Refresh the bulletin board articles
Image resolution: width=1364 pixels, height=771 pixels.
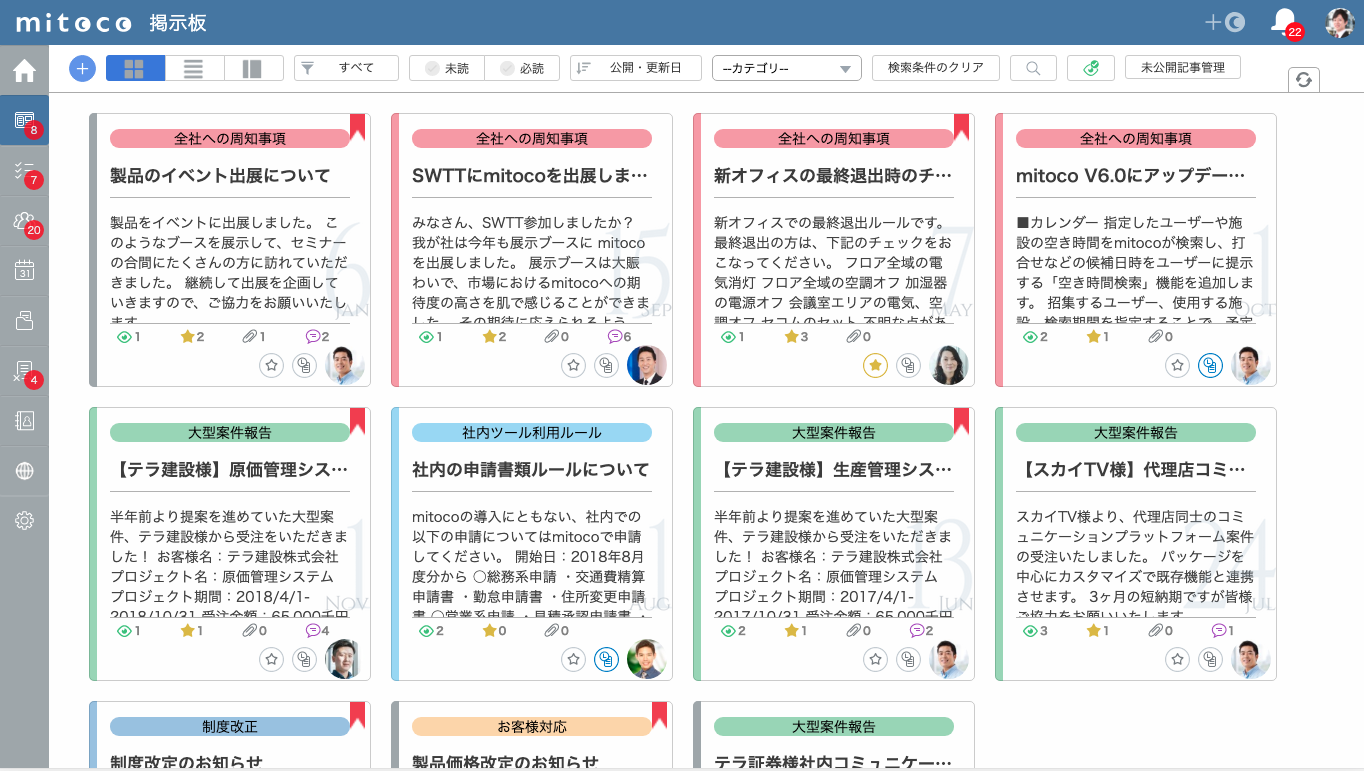pos(1304,80)
